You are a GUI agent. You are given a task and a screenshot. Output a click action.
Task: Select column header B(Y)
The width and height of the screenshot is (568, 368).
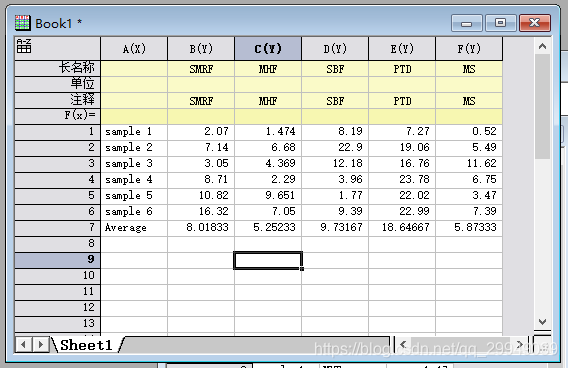tap(201, 49)
